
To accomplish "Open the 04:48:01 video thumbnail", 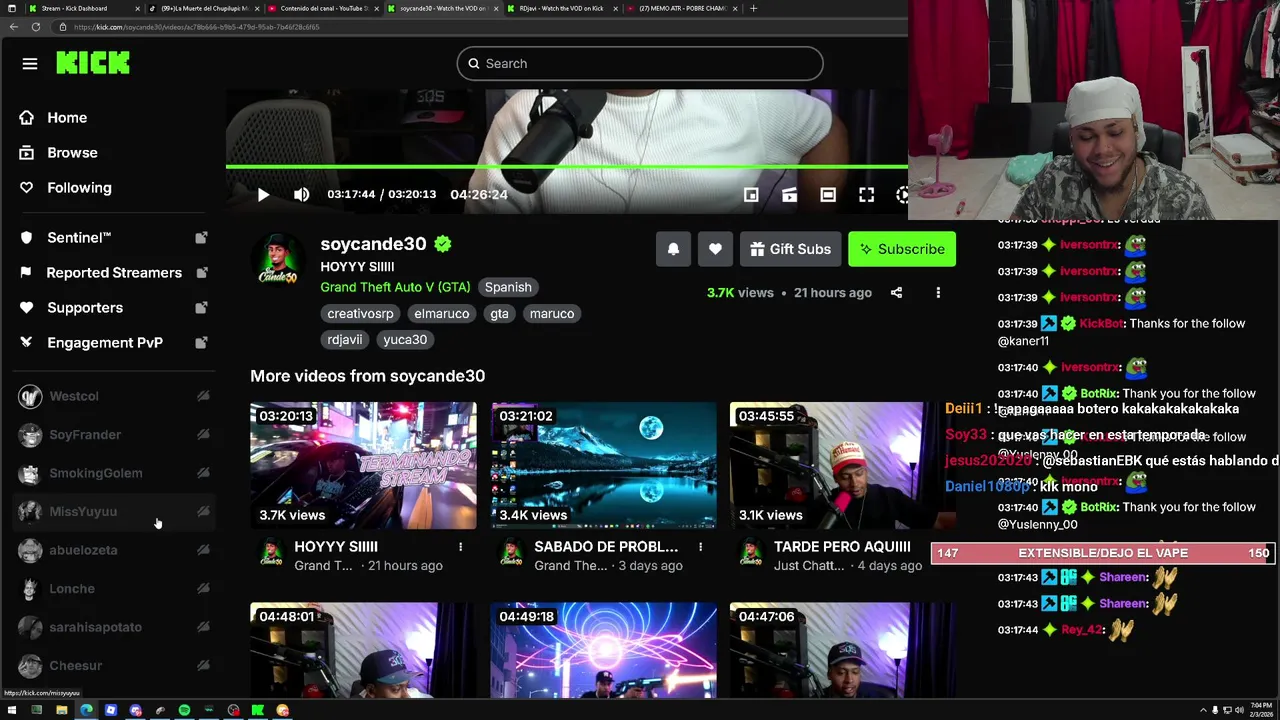I will coord(363,650).
